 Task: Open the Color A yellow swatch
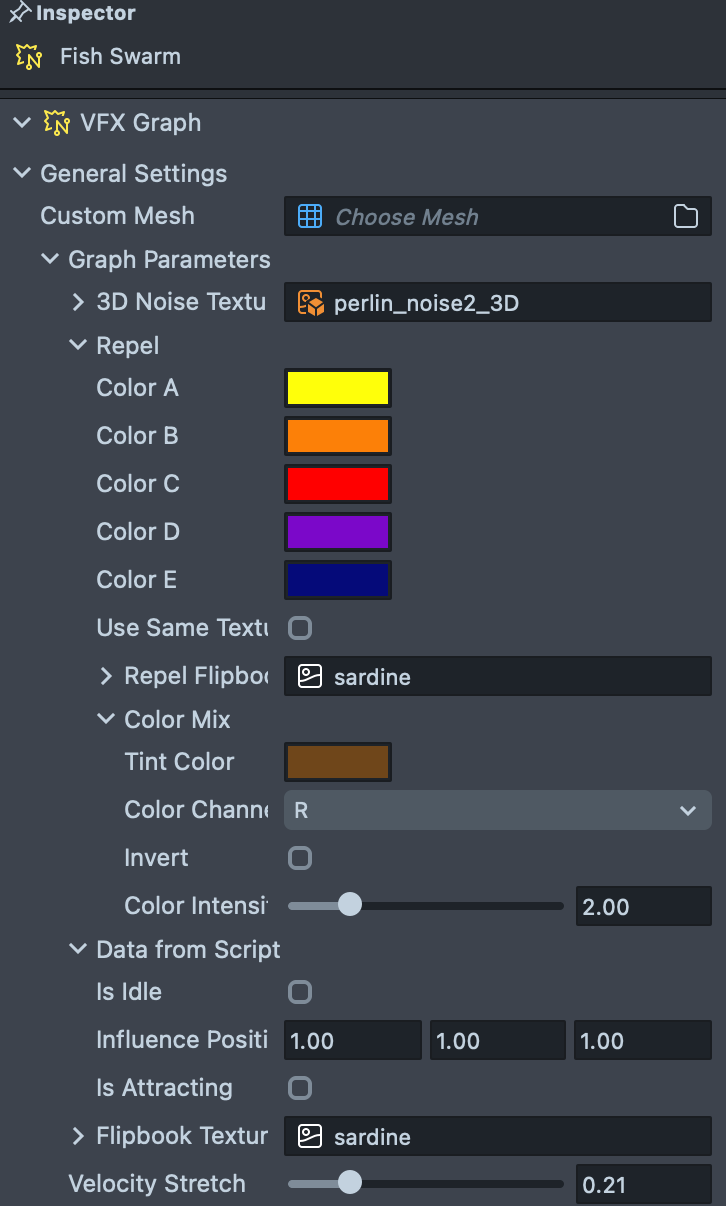point(338,388)
